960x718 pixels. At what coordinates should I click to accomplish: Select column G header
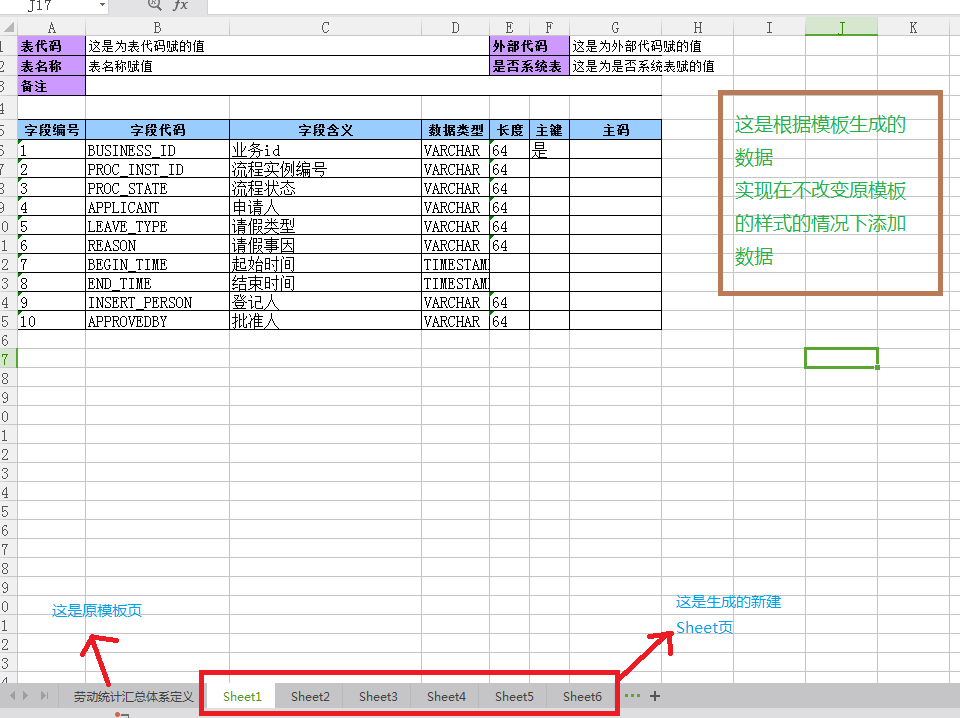615,28
